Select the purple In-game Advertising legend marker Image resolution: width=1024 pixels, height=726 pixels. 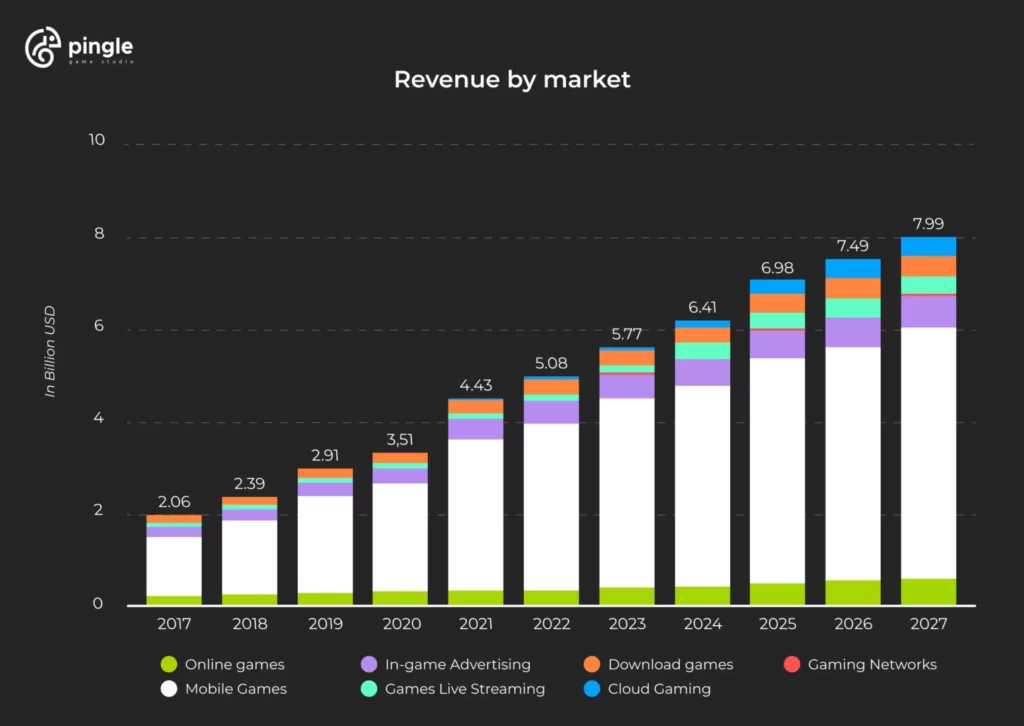[x=371, y=664]
